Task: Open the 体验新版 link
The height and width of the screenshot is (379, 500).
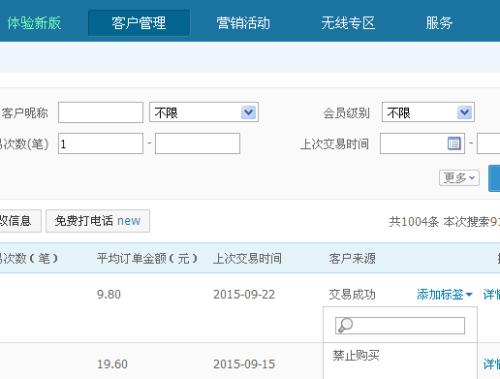Action: click(34, 23)
